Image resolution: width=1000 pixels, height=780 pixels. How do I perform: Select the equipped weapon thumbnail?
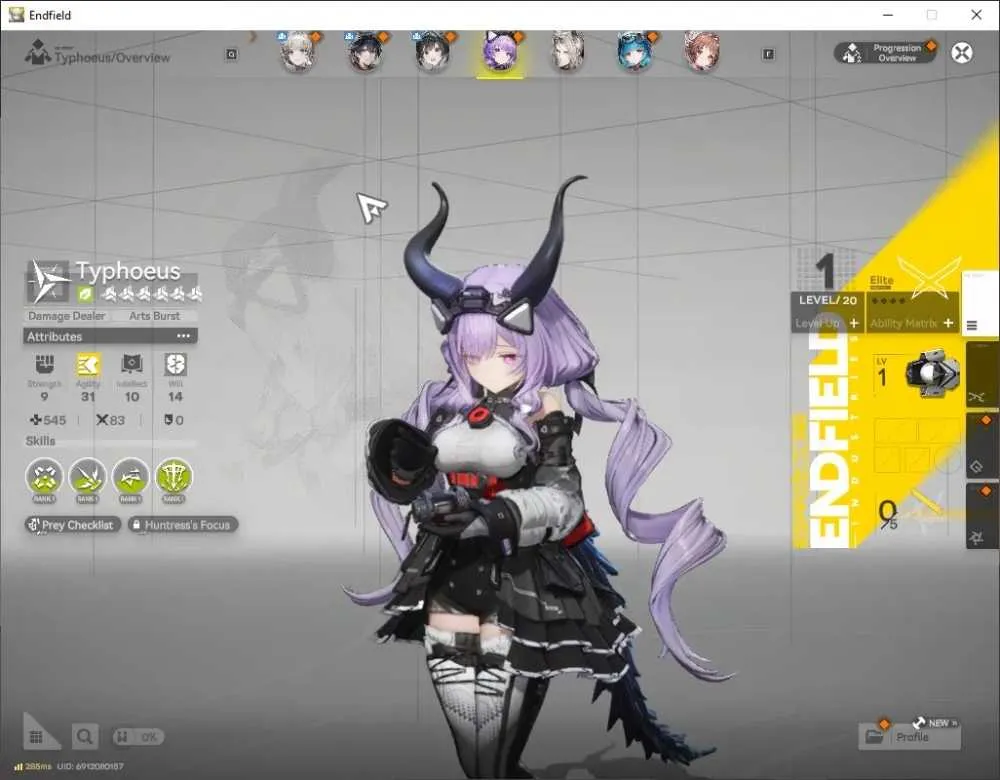[932, 374]
